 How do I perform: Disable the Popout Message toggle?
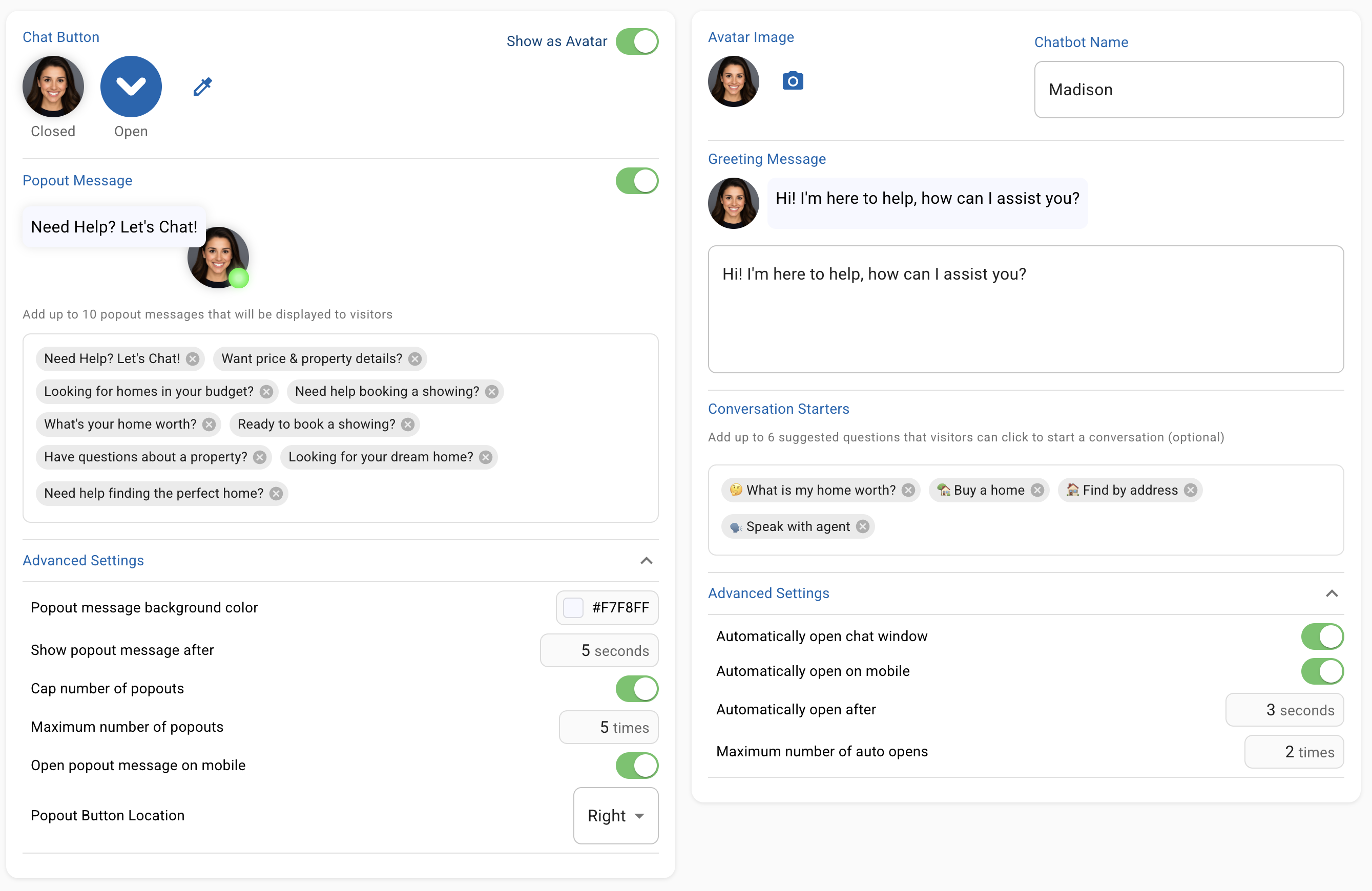coord(636,181)
